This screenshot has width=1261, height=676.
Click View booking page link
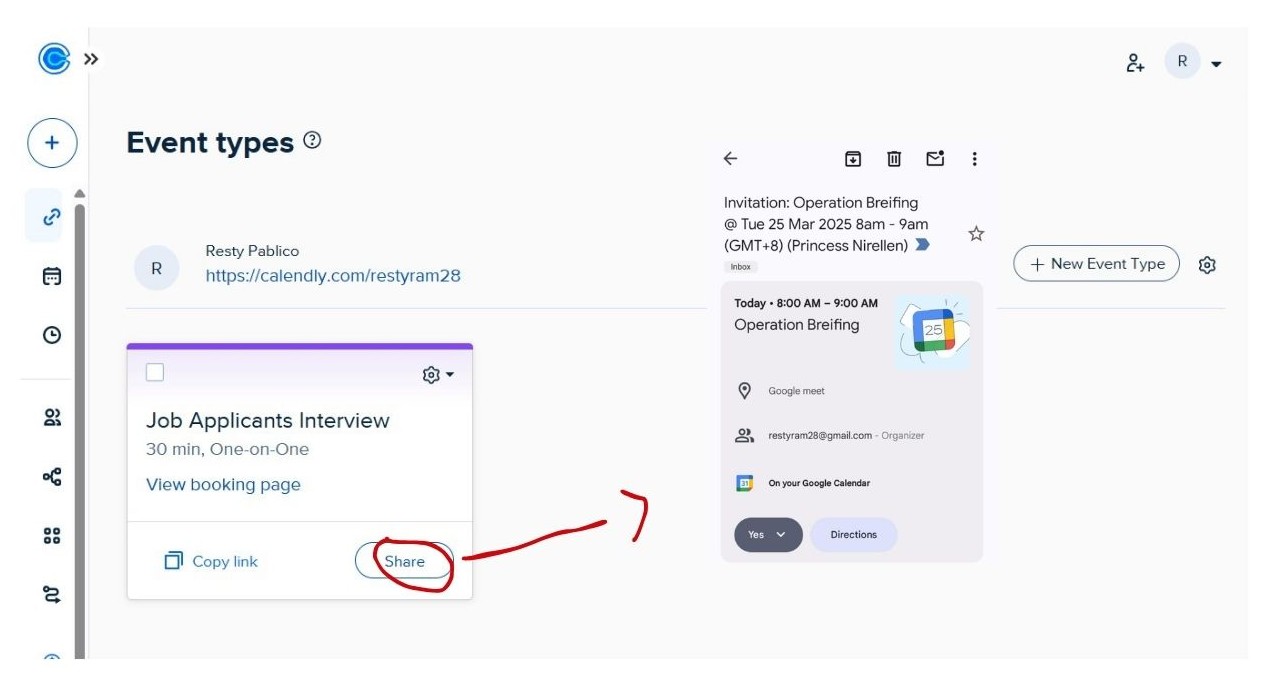[x=223, y=485]
